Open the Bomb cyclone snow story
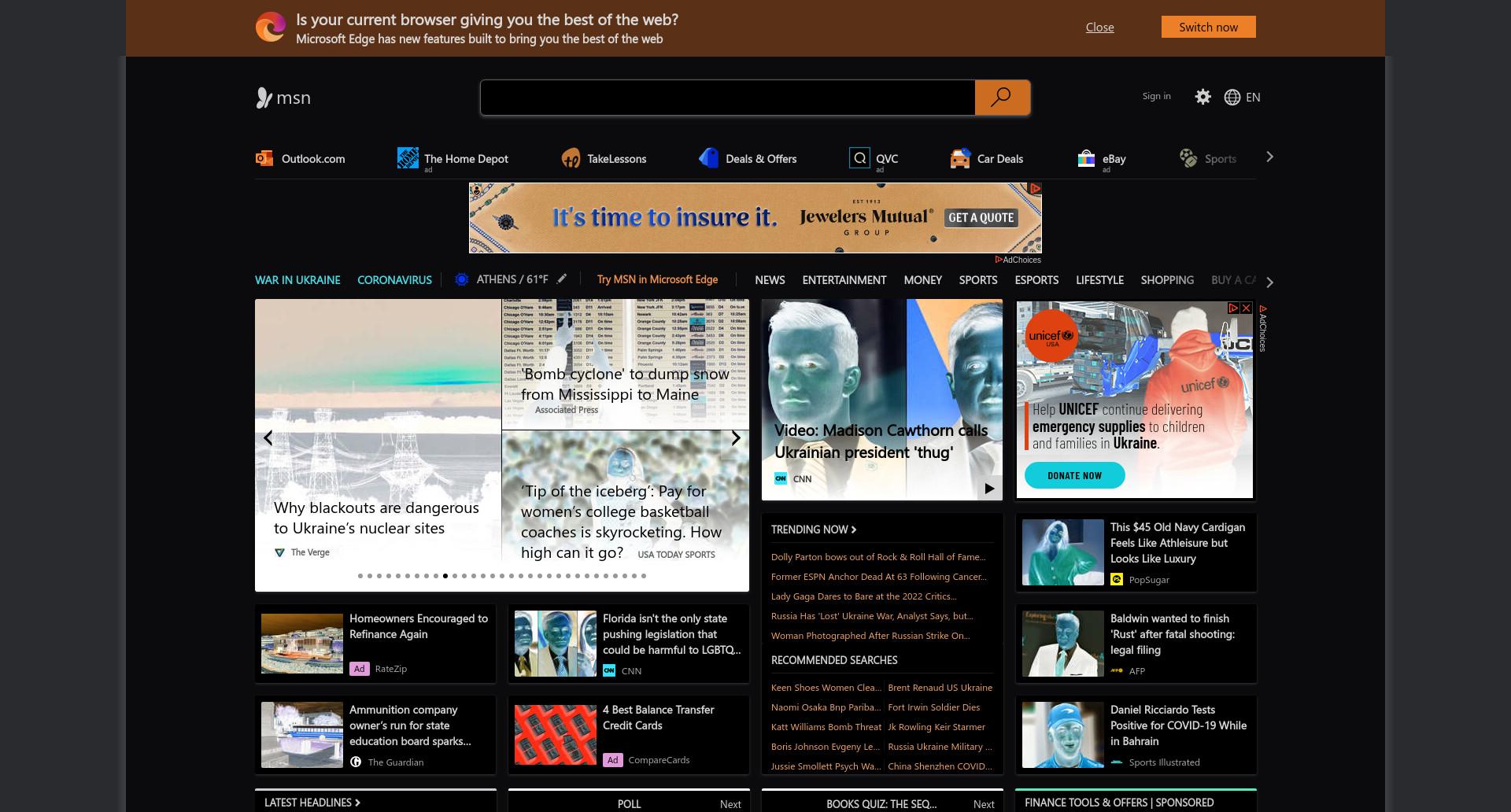The width and height of the screenshot is (1511, 812). (x=625, y=364)
